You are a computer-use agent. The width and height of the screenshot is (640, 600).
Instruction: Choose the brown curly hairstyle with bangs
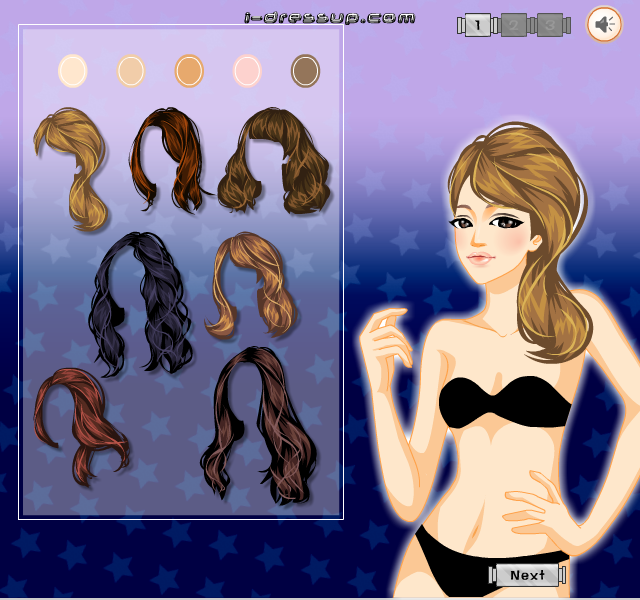pos(274,161)
